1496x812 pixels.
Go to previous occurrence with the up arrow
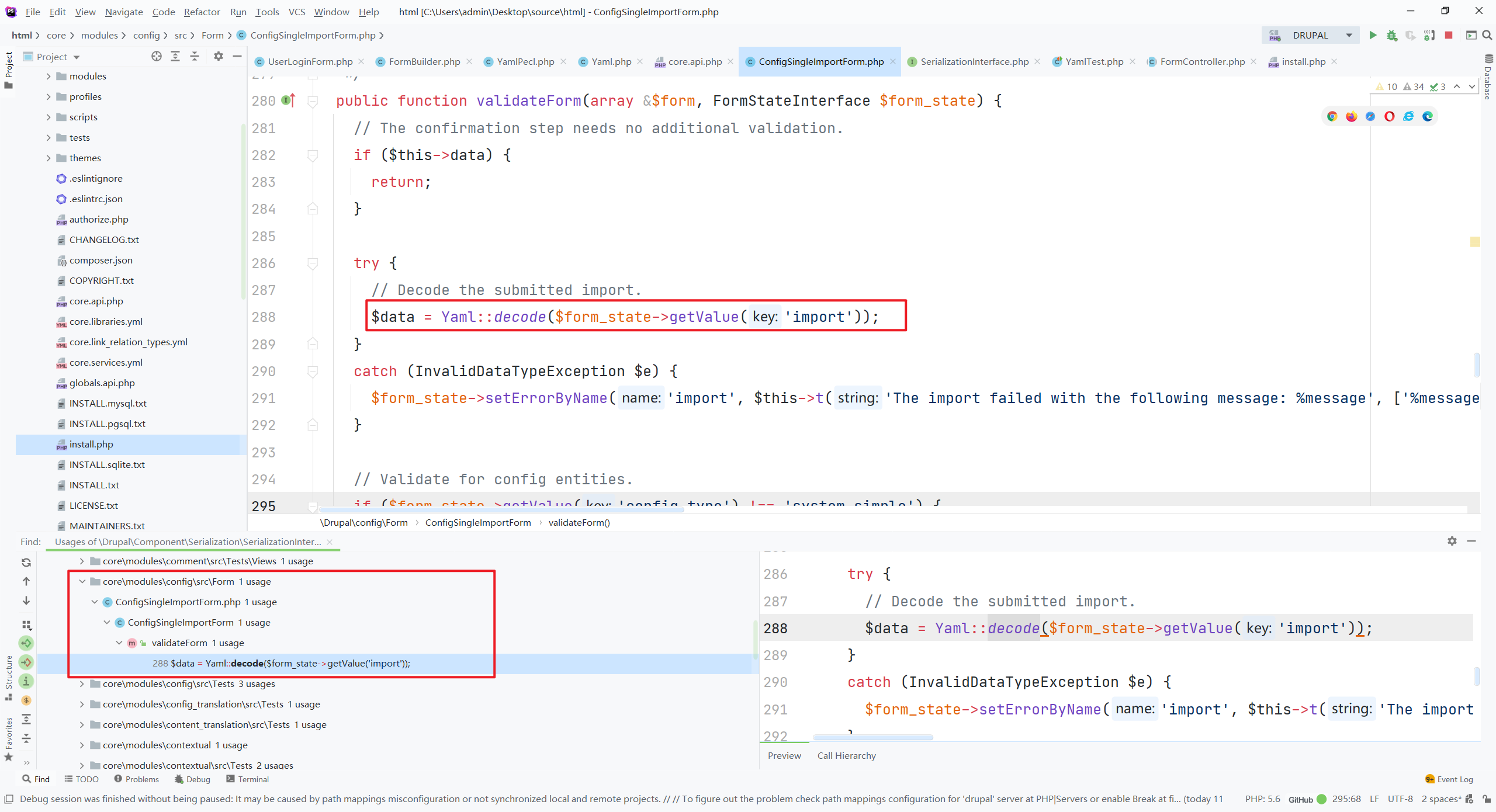coord(26,581)
